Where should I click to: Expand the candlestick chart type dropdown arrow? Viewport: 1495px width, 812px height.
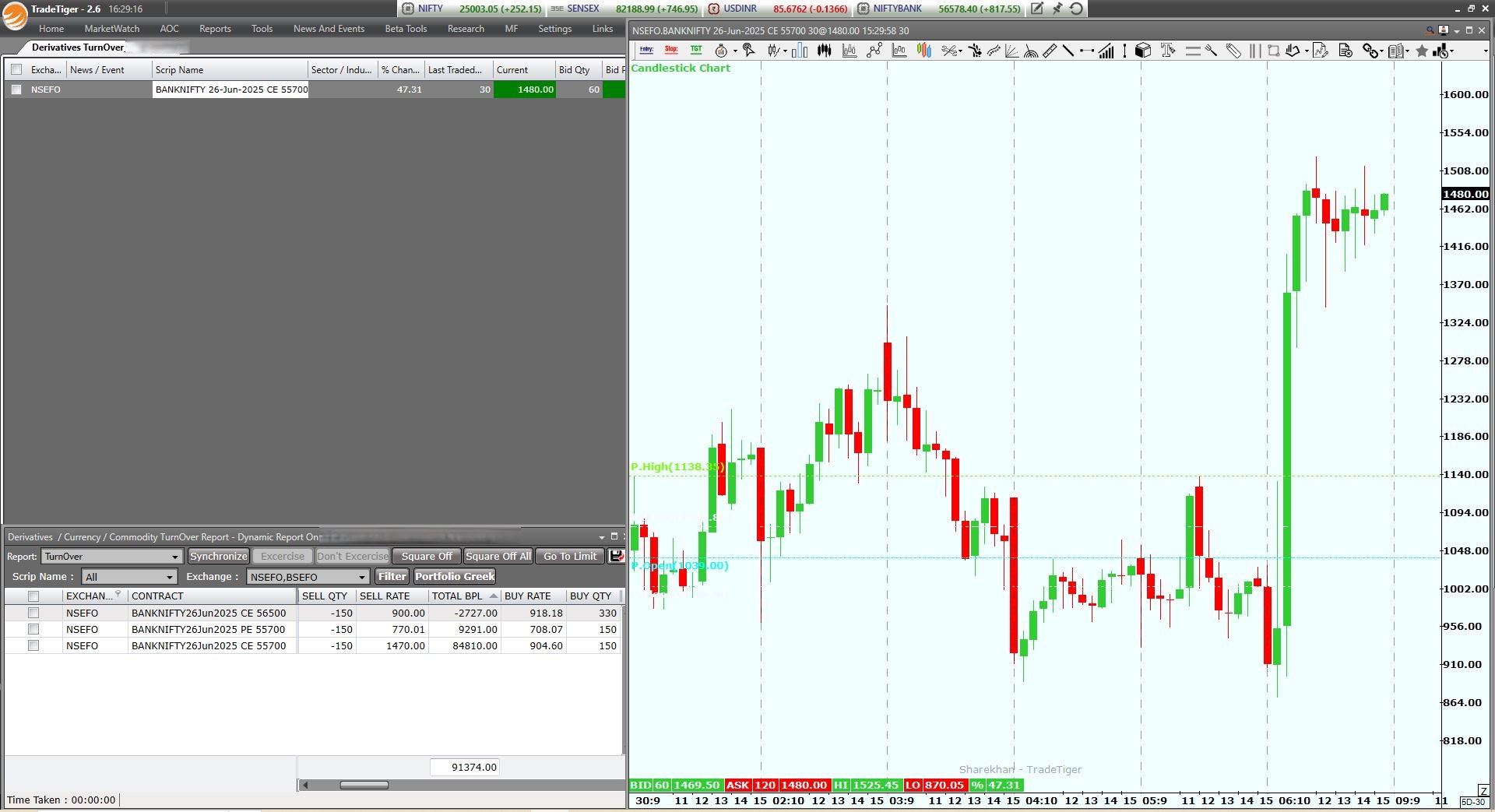[x=785, y=51]
